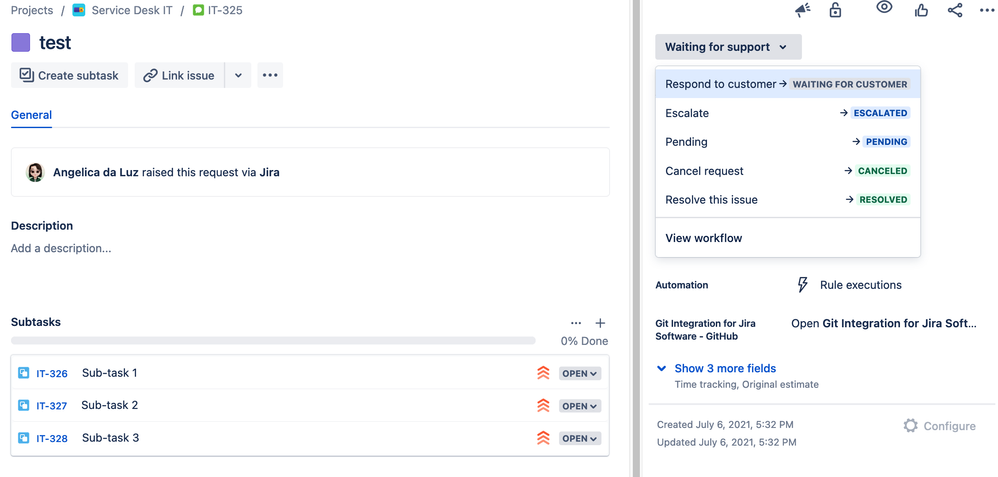
Task: Toggle the eye watch icon
Action: pos(884,8)
